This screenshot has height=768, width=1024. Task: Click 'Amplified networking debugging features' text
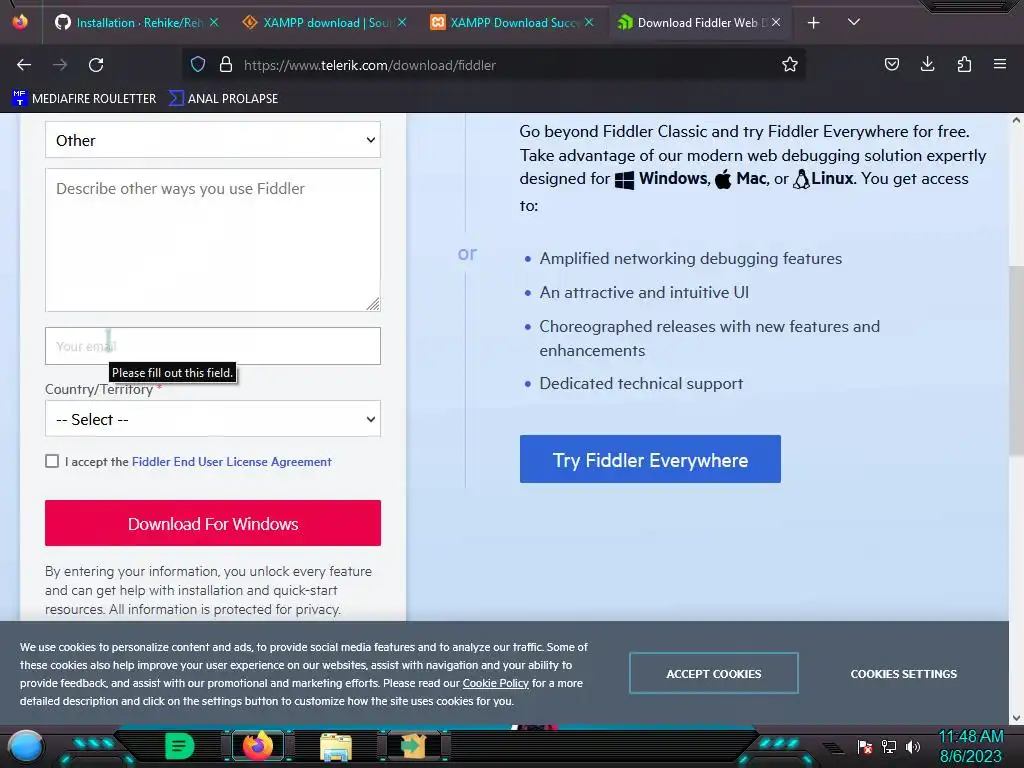tap(690, 258)
